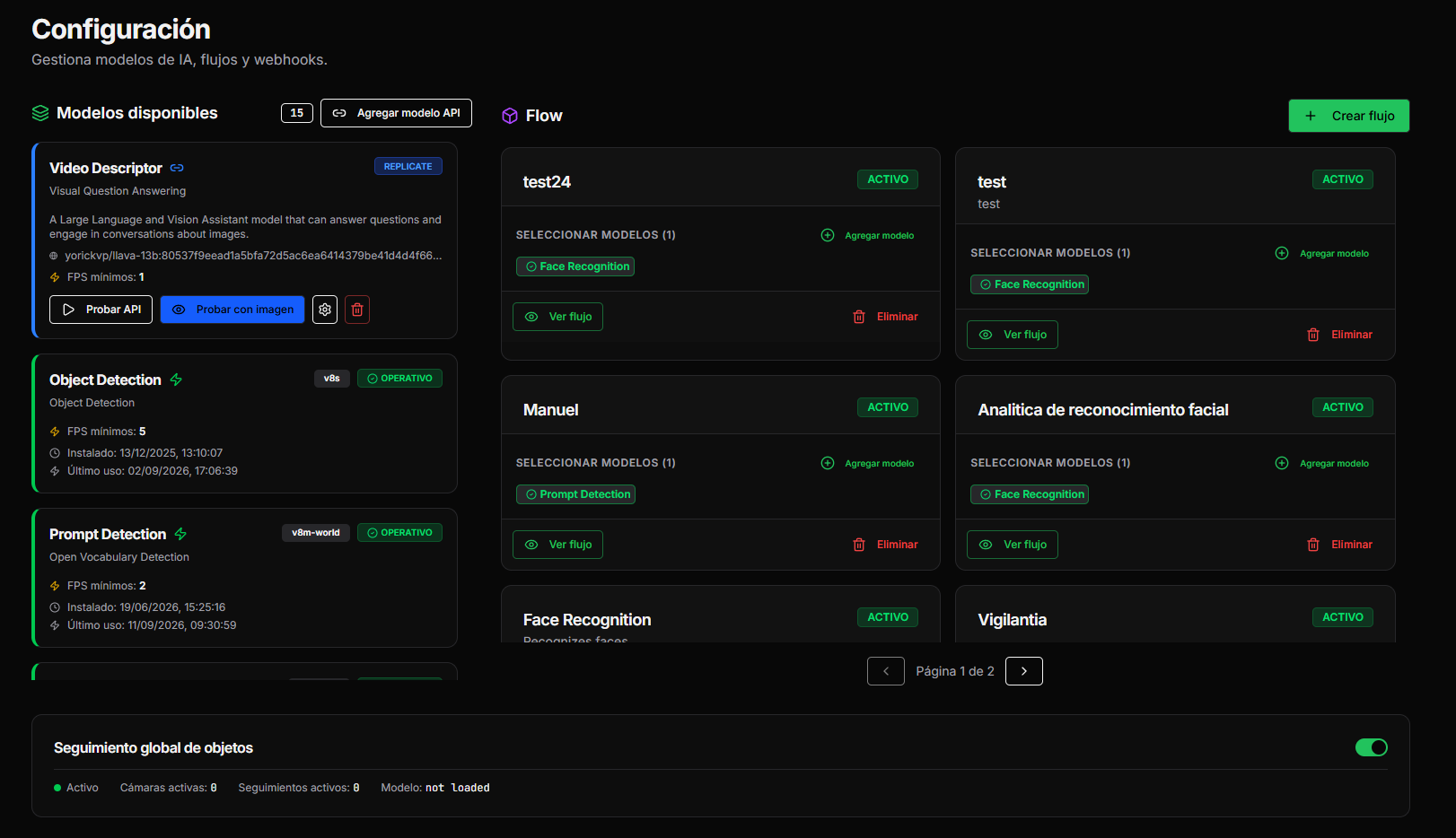Open settings gear for Video Descriptor model
The width and height of the screenshot is (1456, 838).
(325, 310)
